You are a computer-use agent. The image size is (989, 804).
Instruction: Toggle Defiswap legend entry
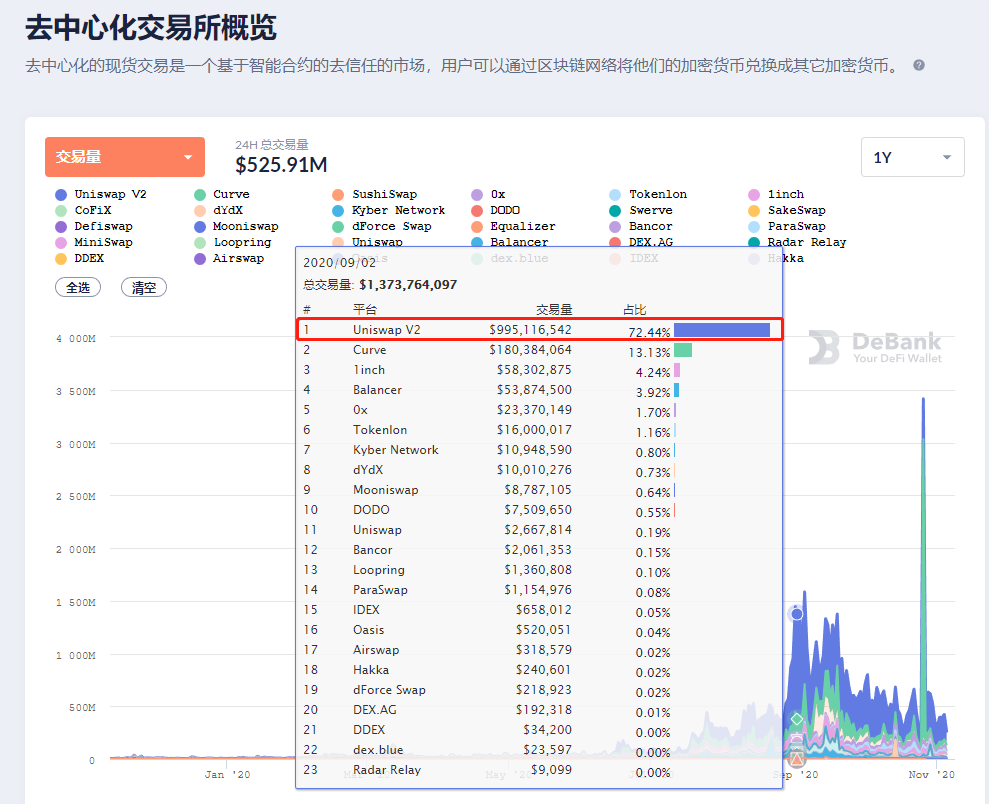pyautogui.click(x=94, y=226)
